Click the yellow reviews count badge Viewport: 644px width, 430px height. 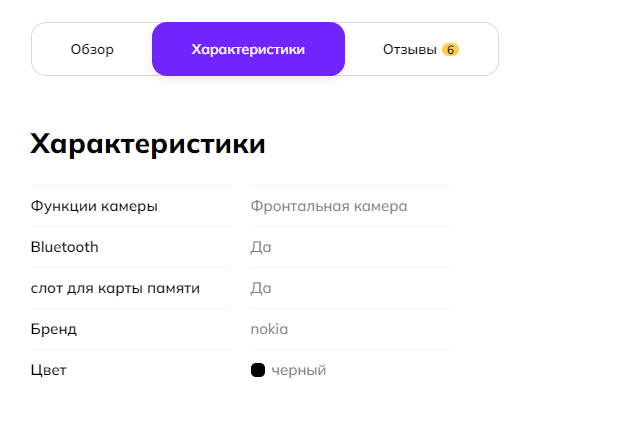(x=450, y=50)
